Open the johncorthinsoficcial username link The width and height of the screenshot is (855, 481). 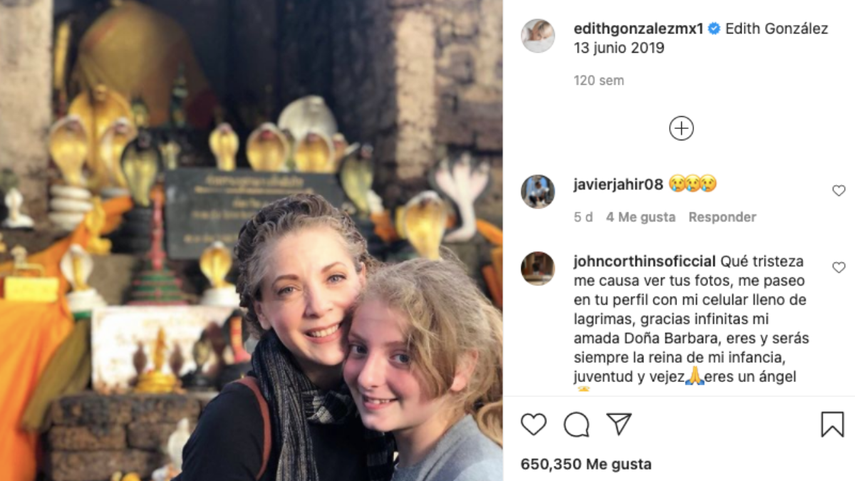click(x=644, y=261)
